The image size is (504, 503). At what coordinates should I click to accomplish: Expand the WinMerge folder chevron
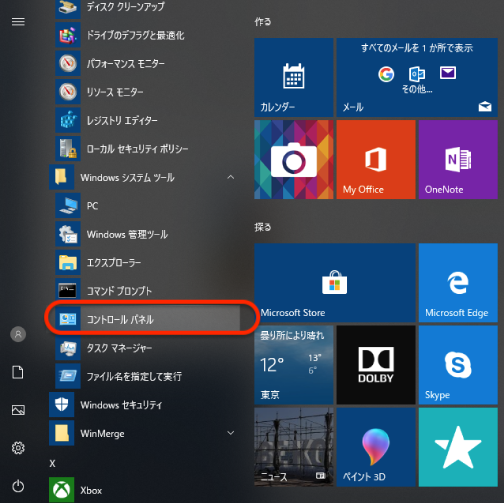tap(231, 433)
